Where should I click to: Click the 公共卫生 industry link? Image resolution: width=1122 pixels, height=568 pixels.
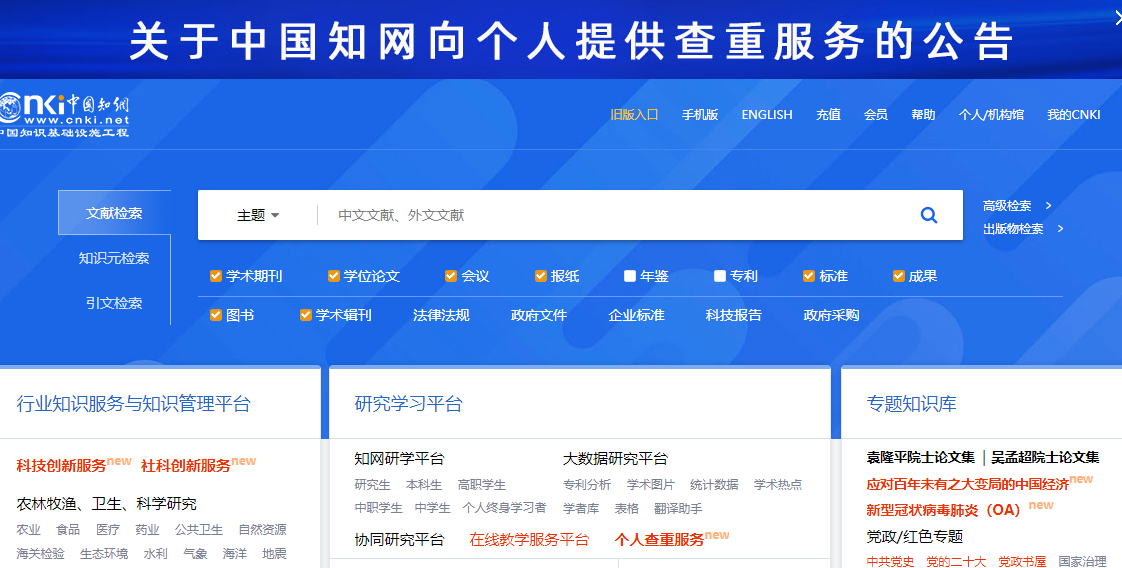coord(199,530)
